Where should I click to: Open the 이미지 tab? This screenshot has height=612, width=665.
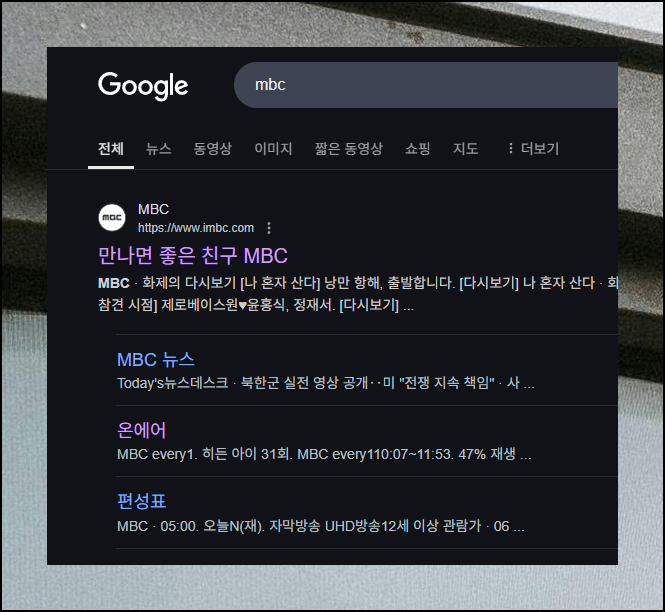[273, 148]
